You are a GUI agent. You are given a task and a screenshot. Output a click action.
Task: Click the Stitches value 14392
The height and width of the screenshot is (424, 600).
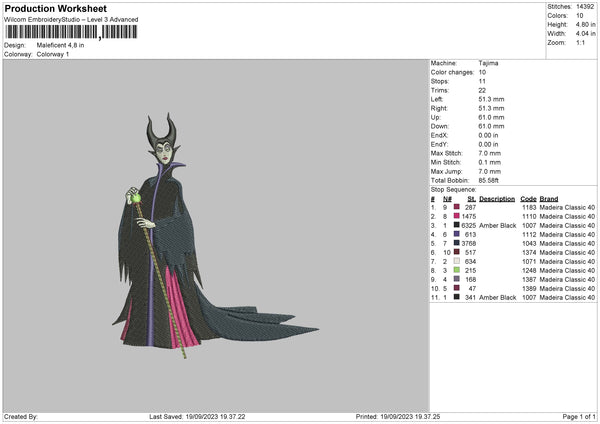pyautogui.click(x=585, y=7)
